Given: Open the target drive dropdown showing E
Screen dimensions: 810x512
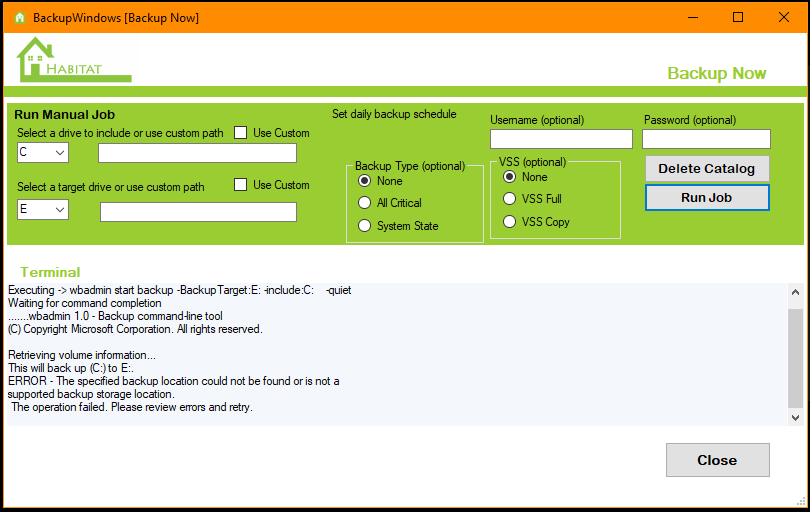Looking at the screenshot, I should click(x=43, y=209).
